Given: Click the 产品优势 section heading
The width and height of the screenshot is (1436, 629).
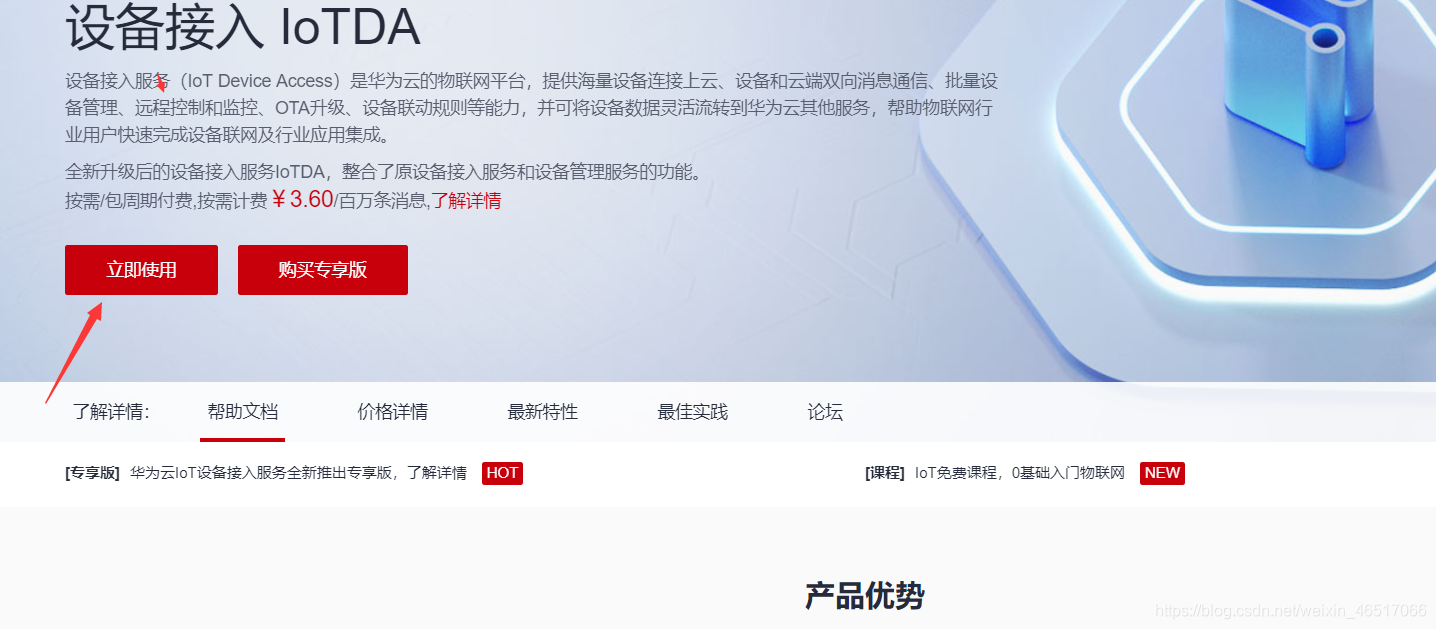Looking at the screenshot, I should (x=865, y=596).
